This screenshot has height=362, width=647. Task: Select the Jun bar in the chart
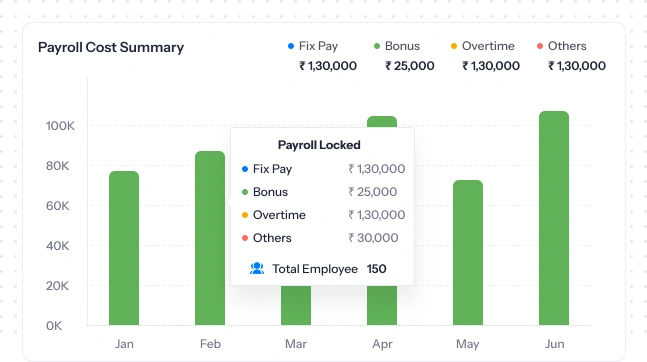[554, 218]
